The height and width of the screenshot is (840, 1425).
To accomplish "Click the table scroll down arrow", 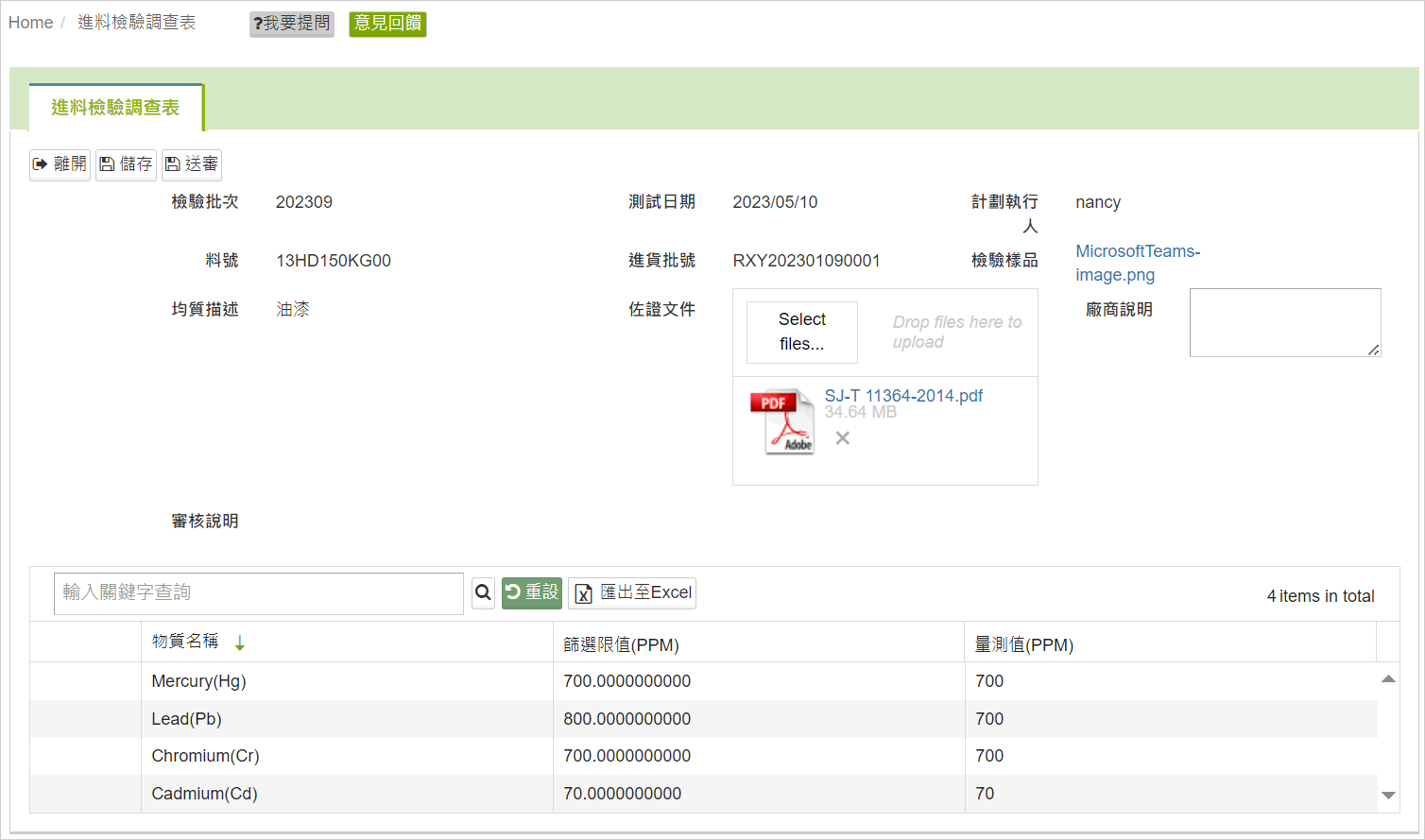I will click(x=1388, y=796).
